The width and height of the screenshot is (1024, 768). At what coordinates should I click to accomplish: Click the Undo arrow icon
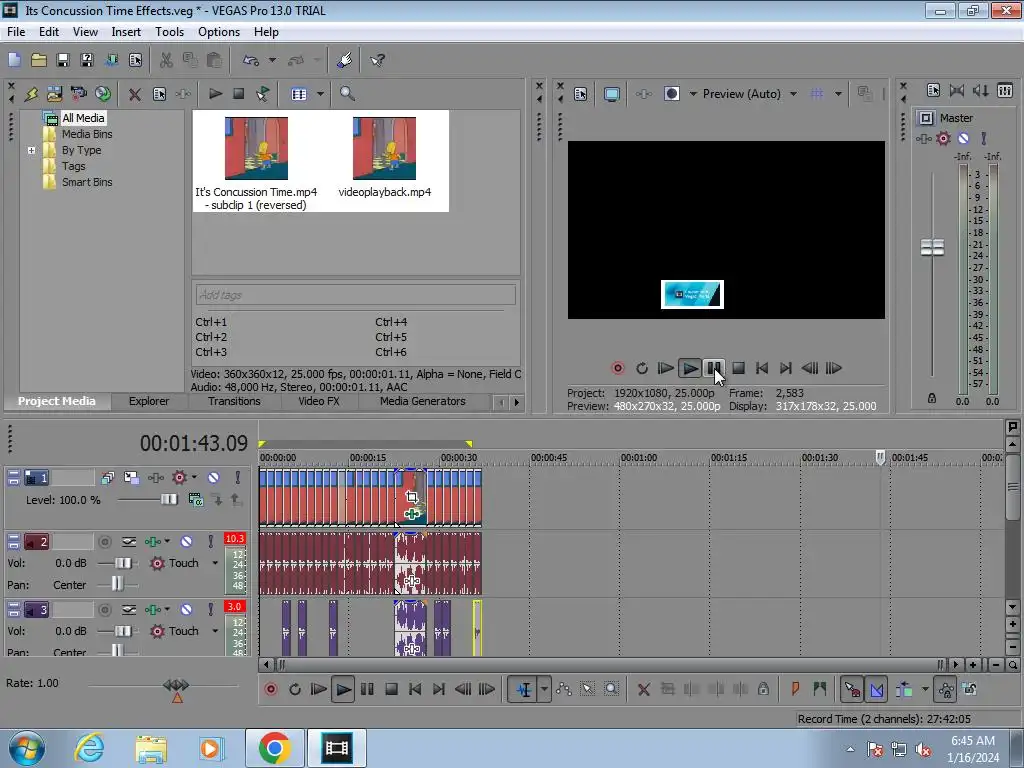251,60
